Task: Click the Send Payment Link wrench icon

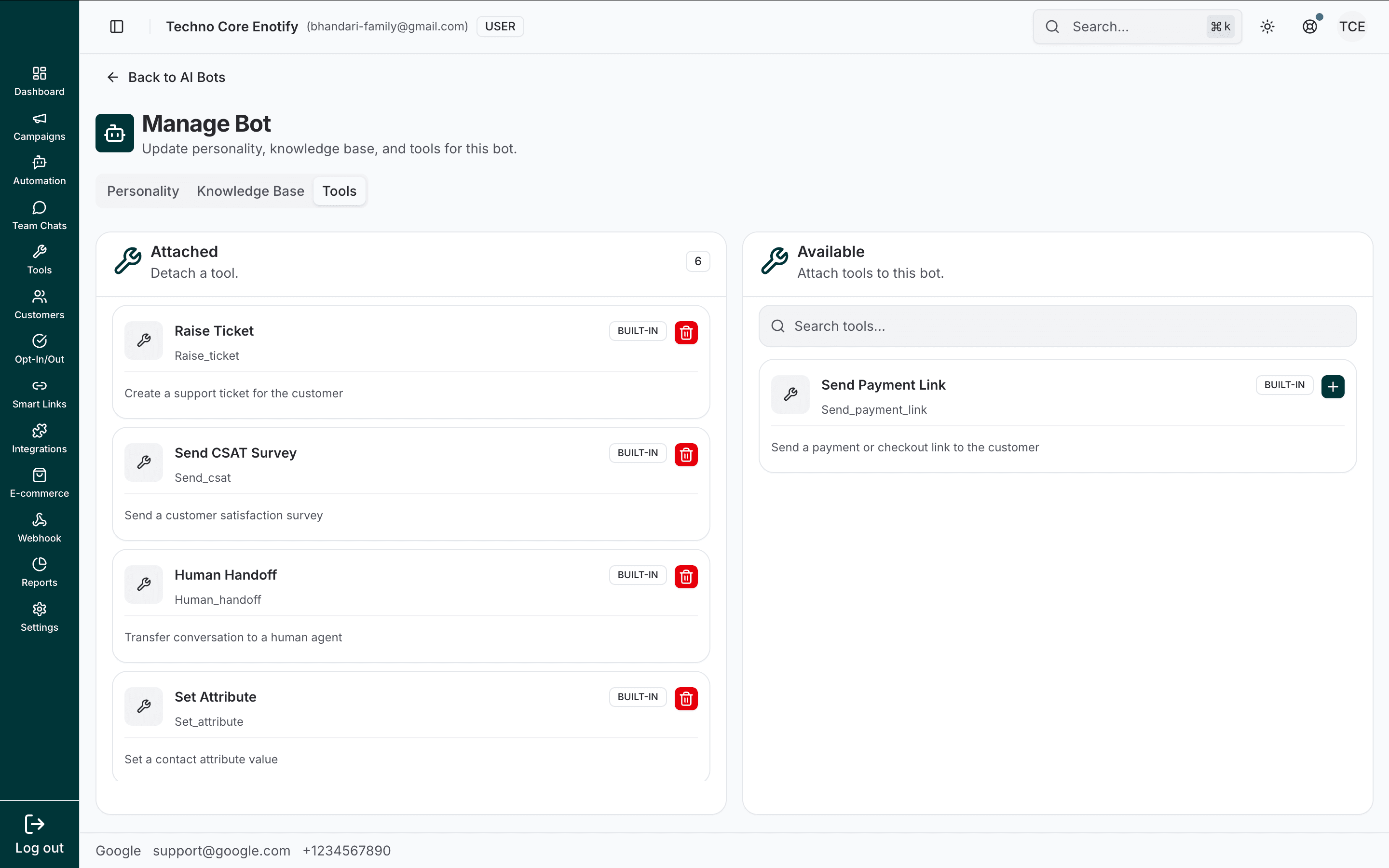Action: (x=790, y=394)
